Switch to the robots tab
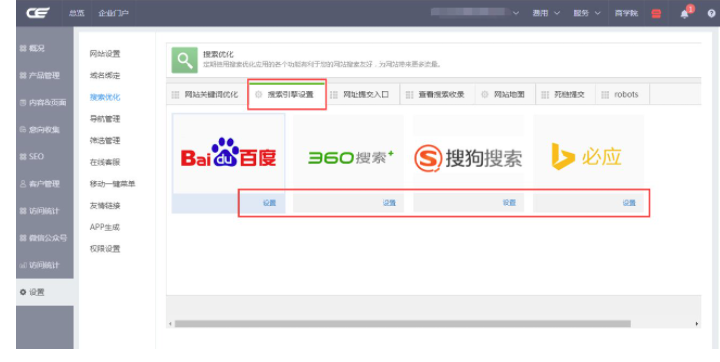The image size is (720, 362). 622,95
